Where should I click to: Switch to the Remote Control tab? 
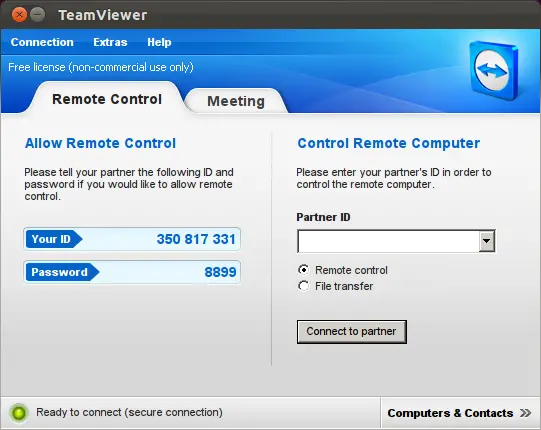click(x=107, y=99)
